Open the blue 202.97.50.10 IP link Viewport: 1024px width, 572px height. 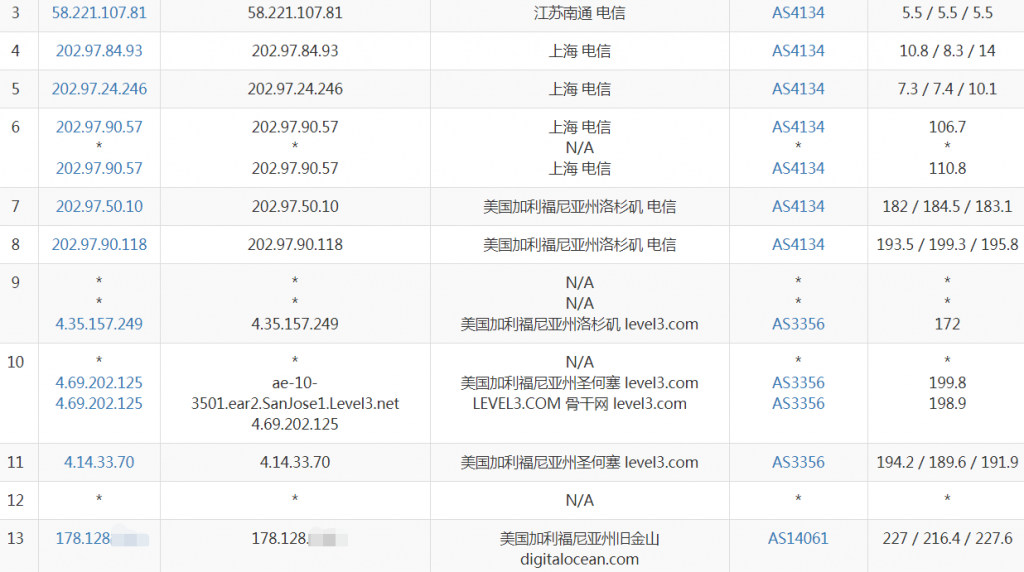point(99,206)
